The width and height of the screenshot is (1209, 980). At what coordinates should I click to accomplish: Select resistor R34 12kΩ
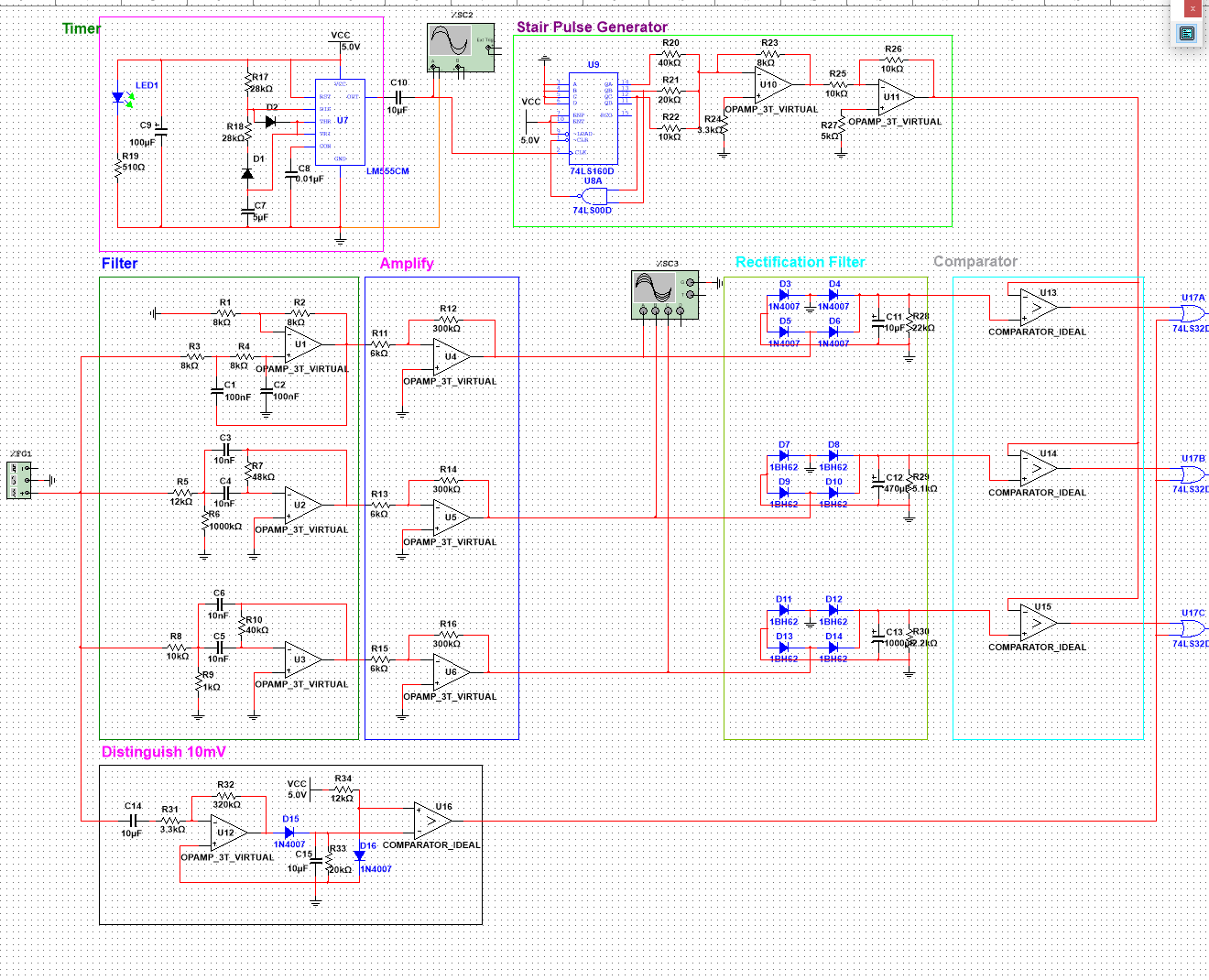[343, 789]
